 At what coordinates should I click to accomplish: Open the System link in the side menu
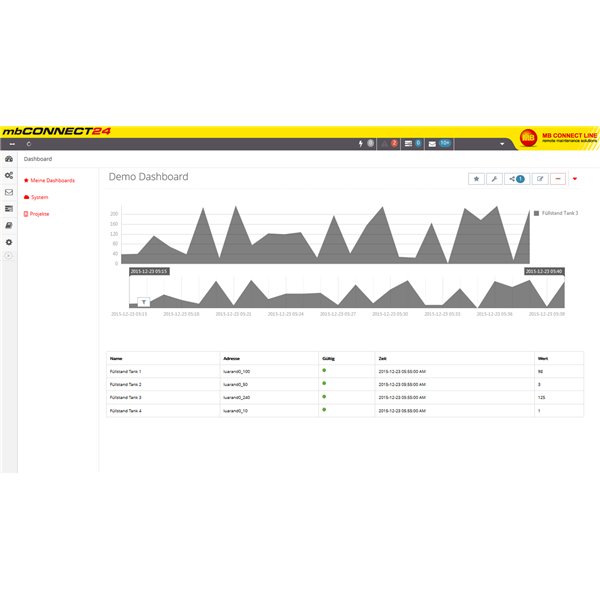pyautogui.click(x=39, y=197)
